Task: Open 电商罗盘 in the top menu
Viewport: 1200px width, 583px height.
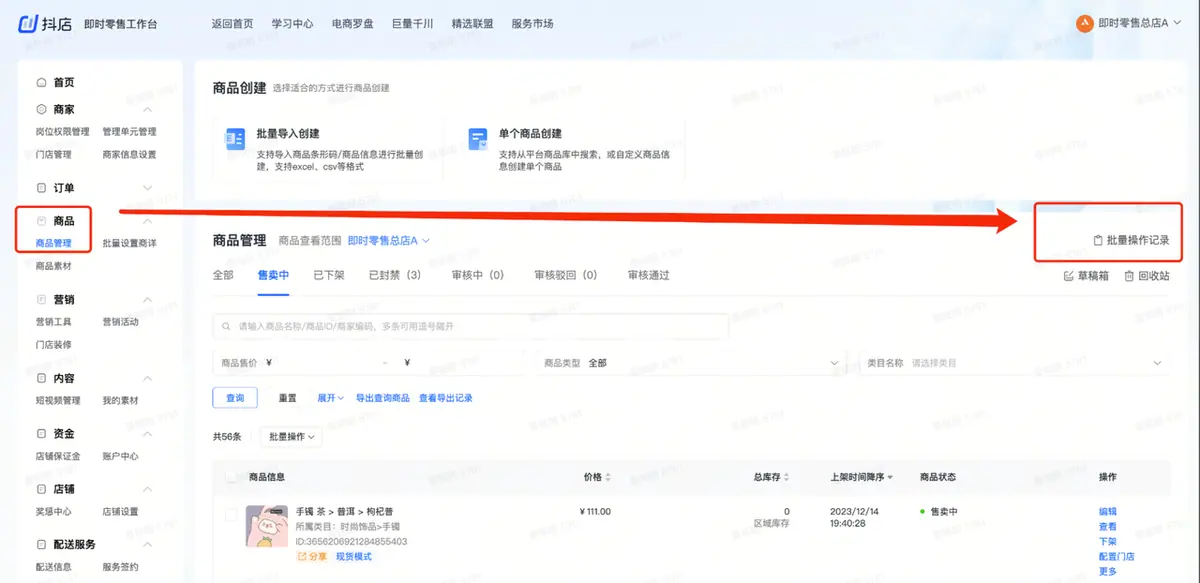Action: click(353, 23)
